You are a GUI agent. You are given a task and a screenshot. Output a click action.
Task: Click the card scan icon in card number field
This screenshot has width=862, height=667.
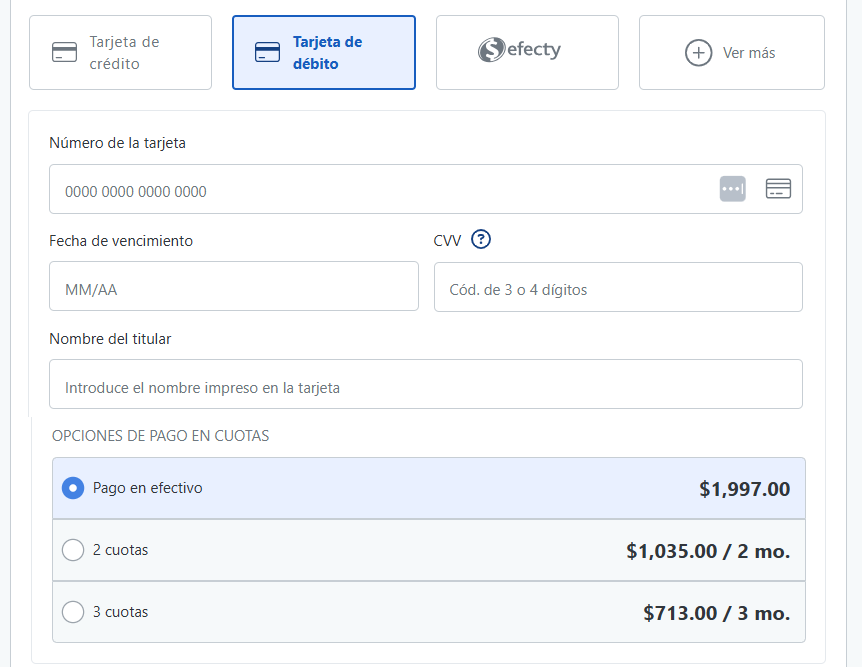(x=778, y=189)
